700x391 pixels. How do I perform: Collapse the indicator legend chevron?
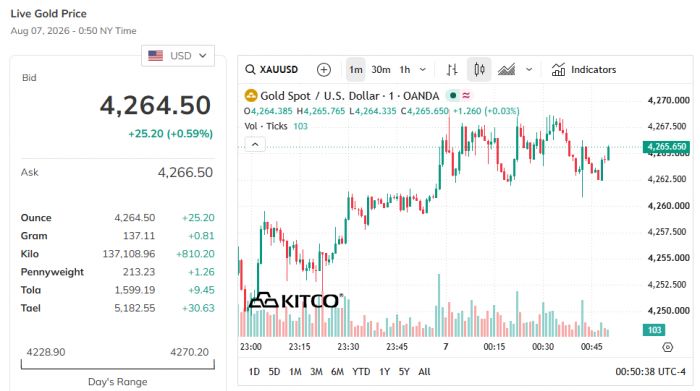(255, 145)
